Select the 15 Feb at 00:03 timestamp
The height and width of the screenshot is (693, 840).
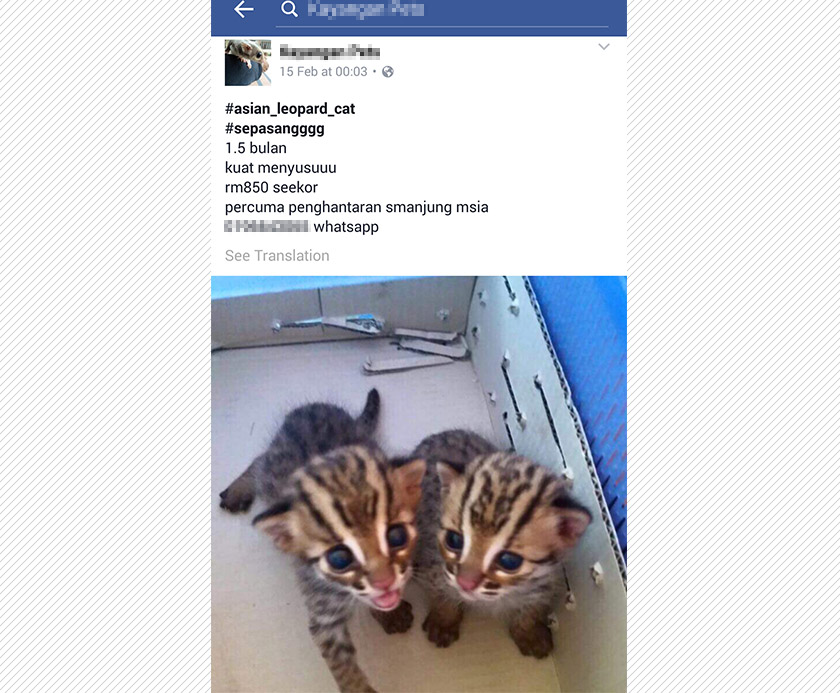click(x=324, y=72)
